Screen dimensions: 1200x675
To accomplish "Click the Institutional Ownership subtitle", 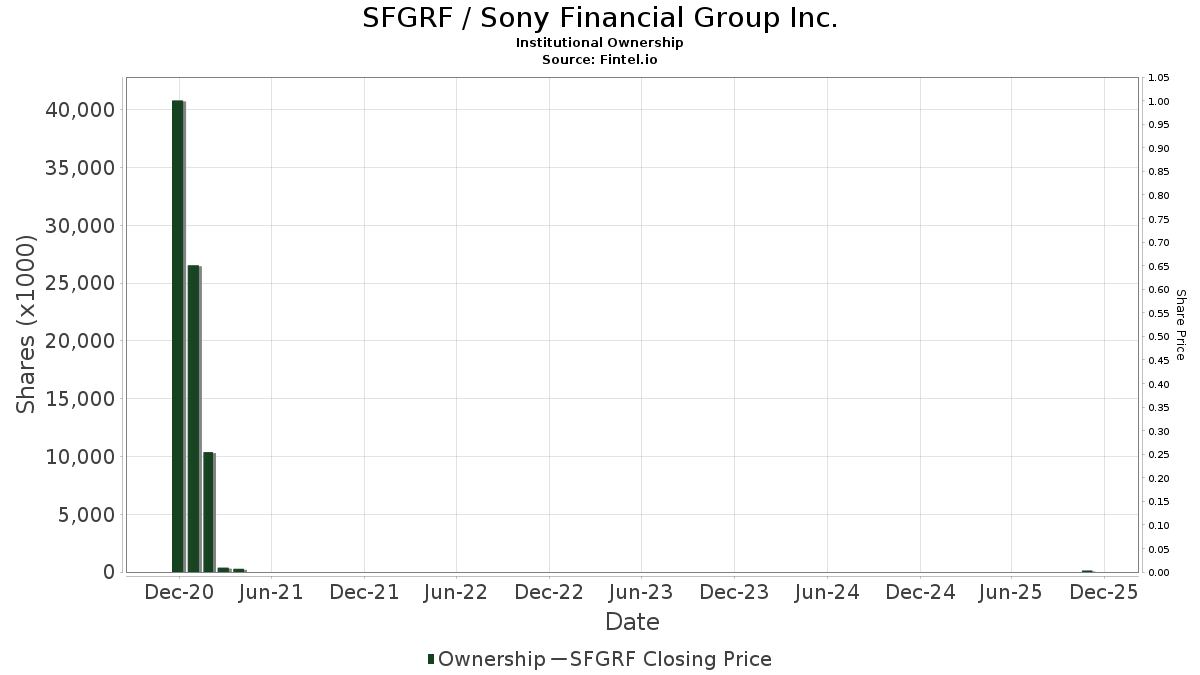I will (x=599, y=43).
